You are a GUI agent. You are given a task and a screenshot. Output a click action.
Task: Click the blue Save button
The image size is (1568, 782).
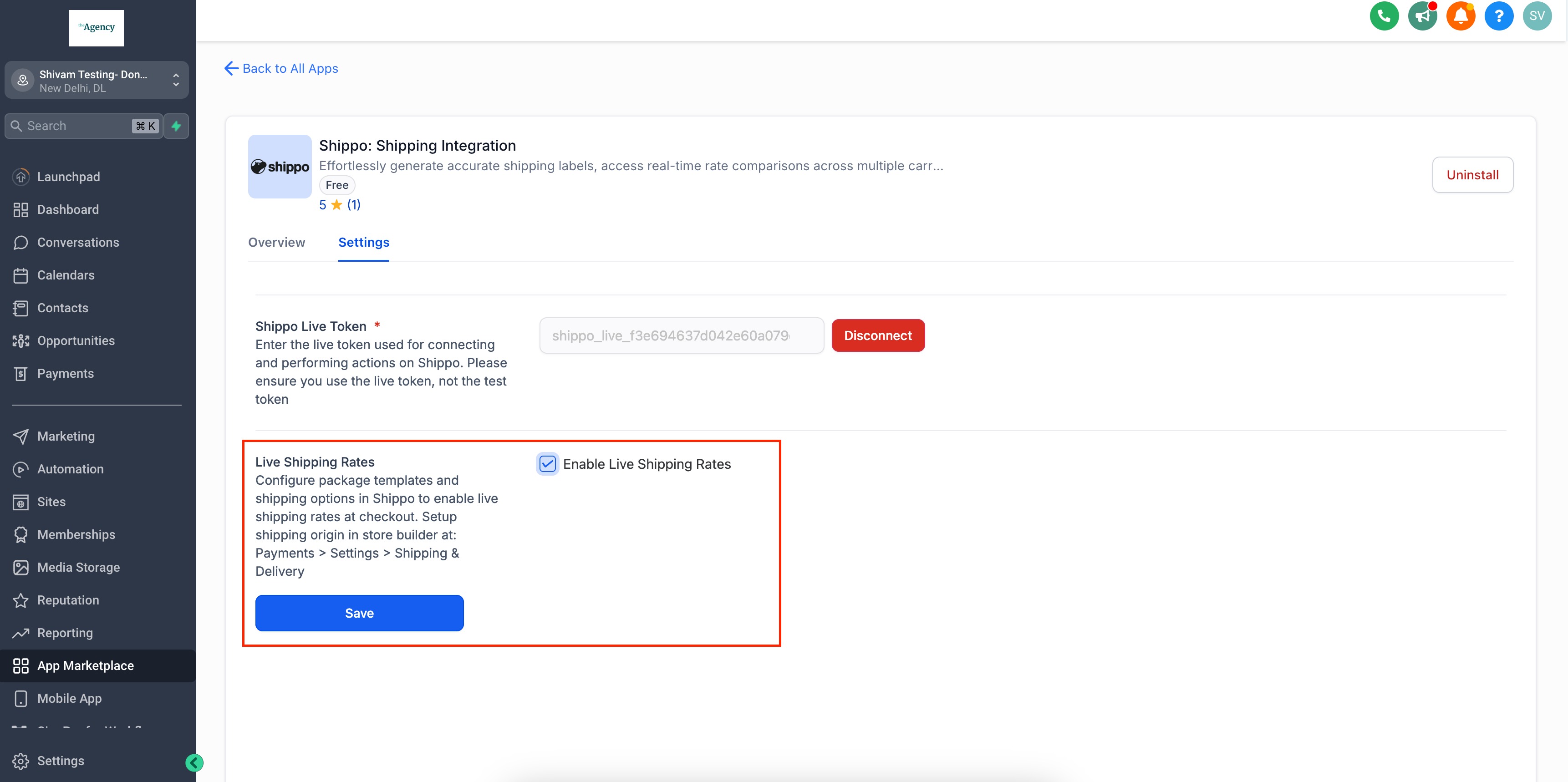[359, 613]
